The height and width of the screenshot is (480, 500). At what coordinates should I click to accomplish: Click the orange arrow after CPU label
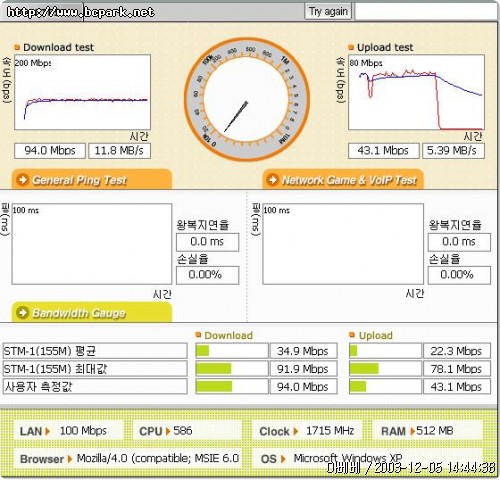[168, 431]
